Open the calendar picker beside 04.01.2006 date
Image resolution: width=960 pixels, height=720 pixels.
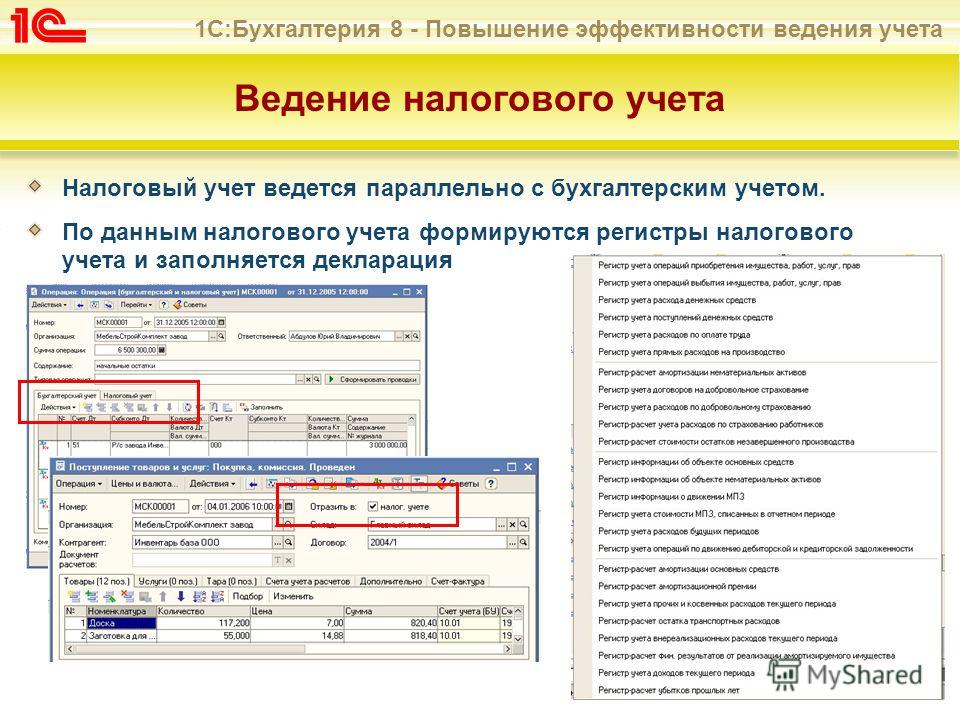[289, 507]
